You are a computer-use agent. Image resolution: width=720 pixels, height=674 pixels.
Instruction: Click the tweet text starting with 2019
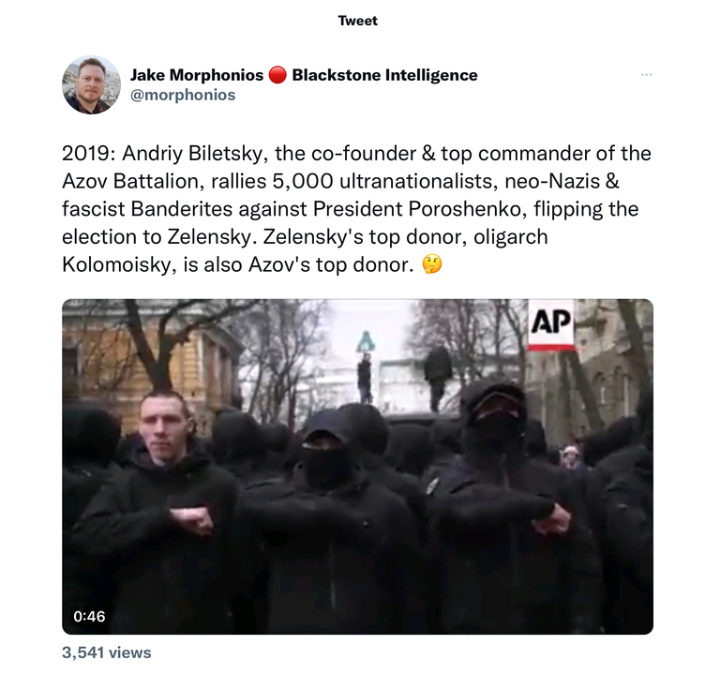[x=356, y=209]
